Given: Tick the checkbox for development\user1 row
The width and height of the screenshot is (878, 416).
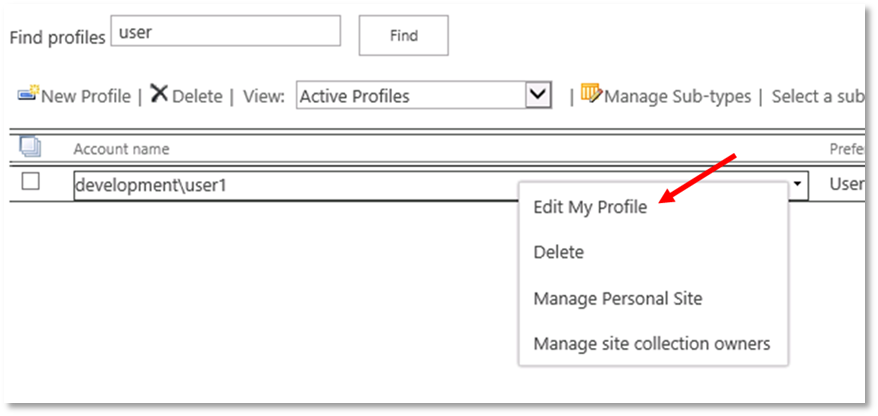Looking at the screenshot, I should (x=31, y=182).
